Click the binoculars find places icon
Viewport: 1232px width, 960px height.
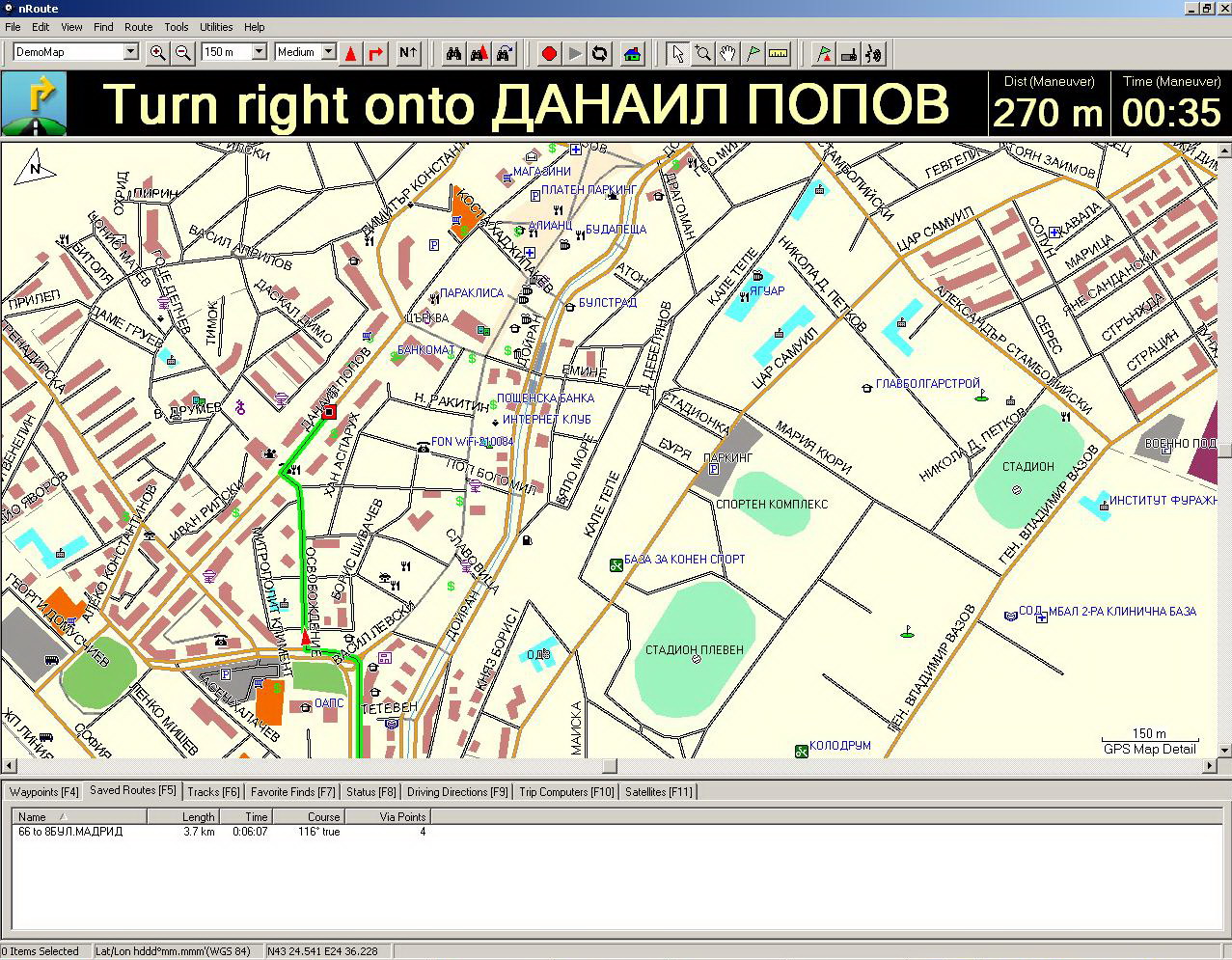452,53
